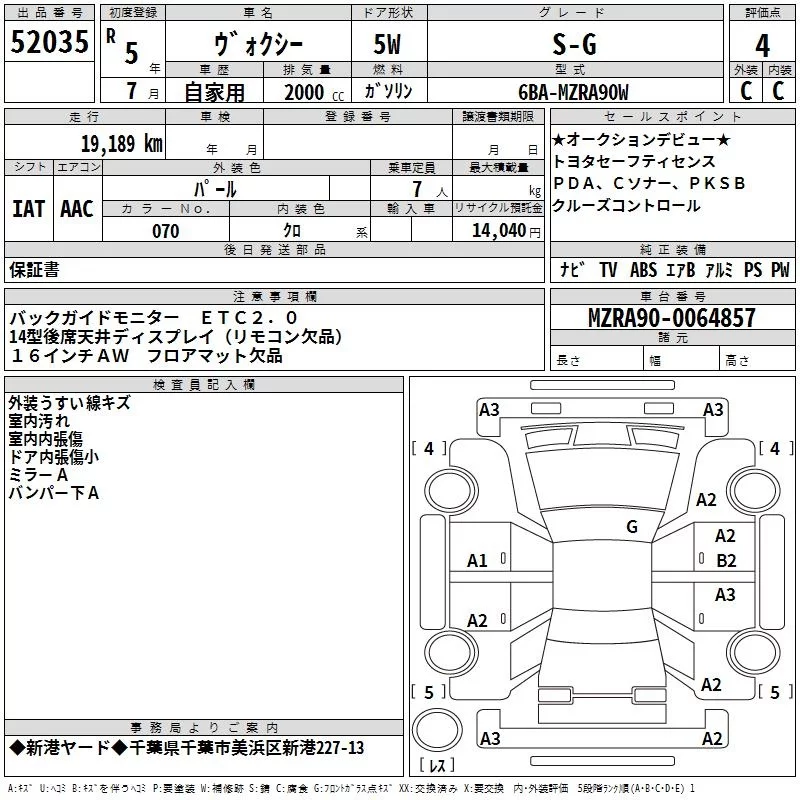Select inspector note 外装うすい線キズ
Screen dimensions: 800x800
click(x=69, y=403)
